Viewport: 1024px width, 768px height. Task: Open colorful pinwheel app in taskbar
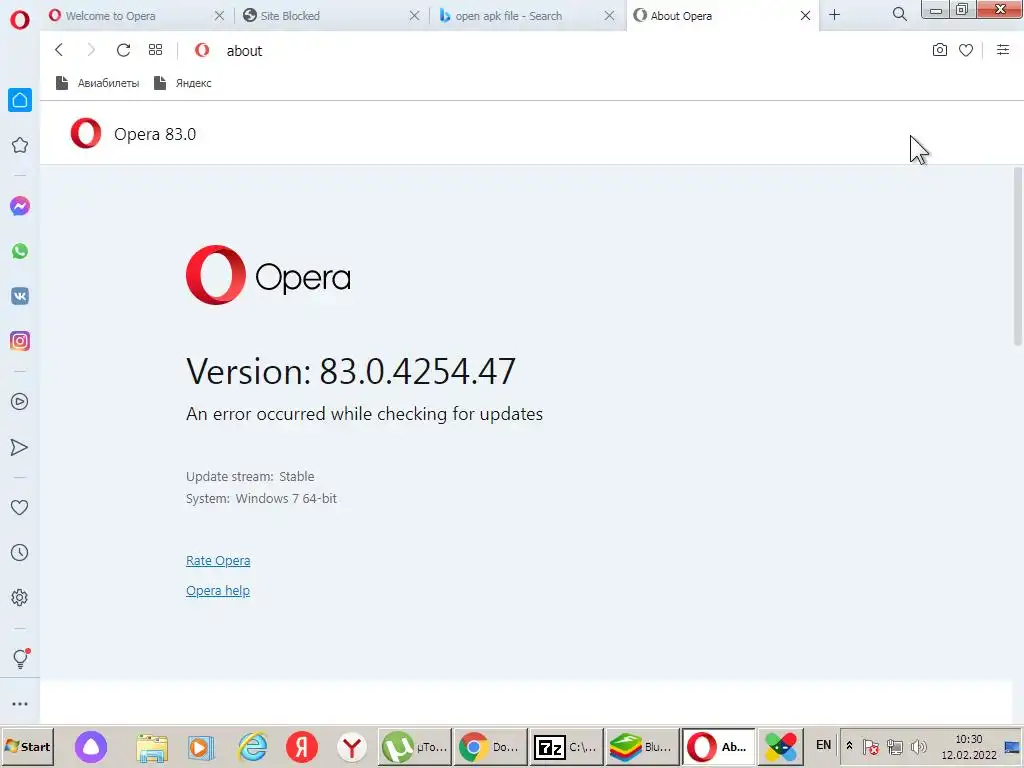(780, 746)
